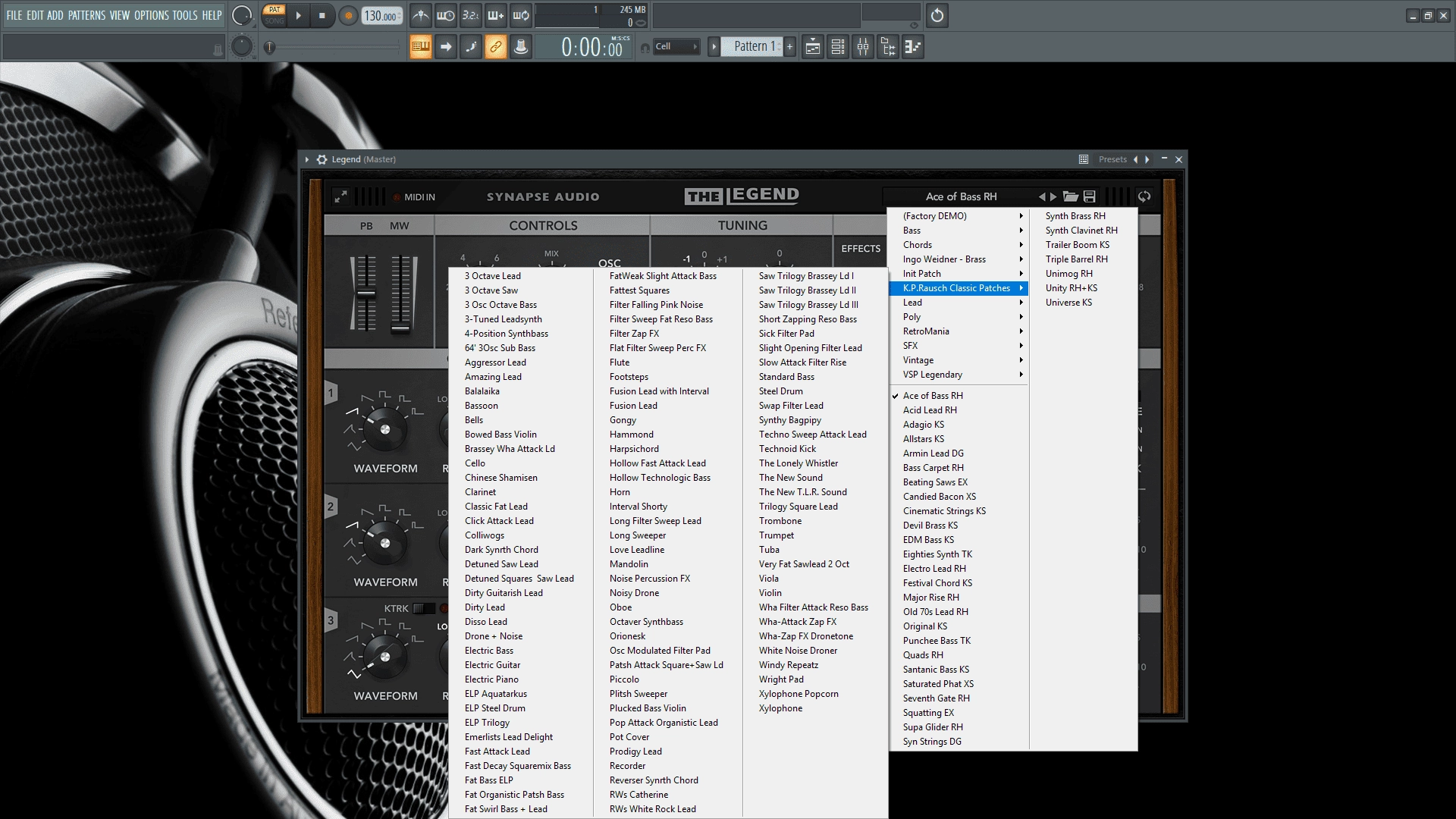Open the Channel Rack view icon

(838, 47)
